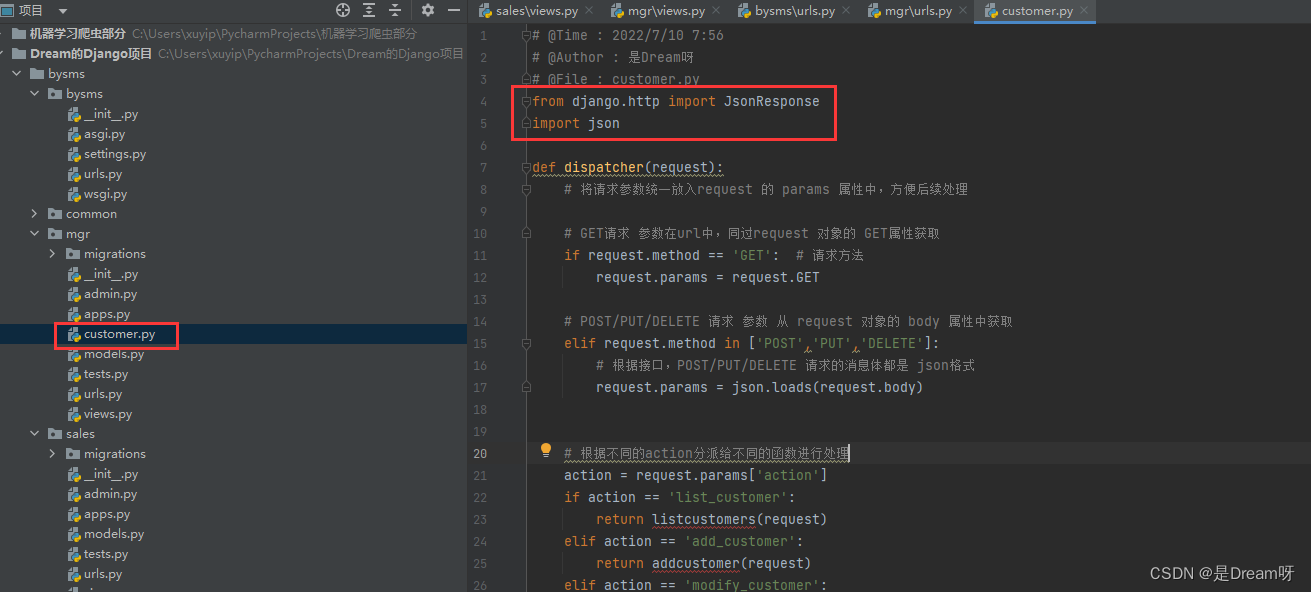Click the Python file icon beside wsgi.py
Image resolution: width=1311 pixels, height=592 pixels.
point(74,194)
